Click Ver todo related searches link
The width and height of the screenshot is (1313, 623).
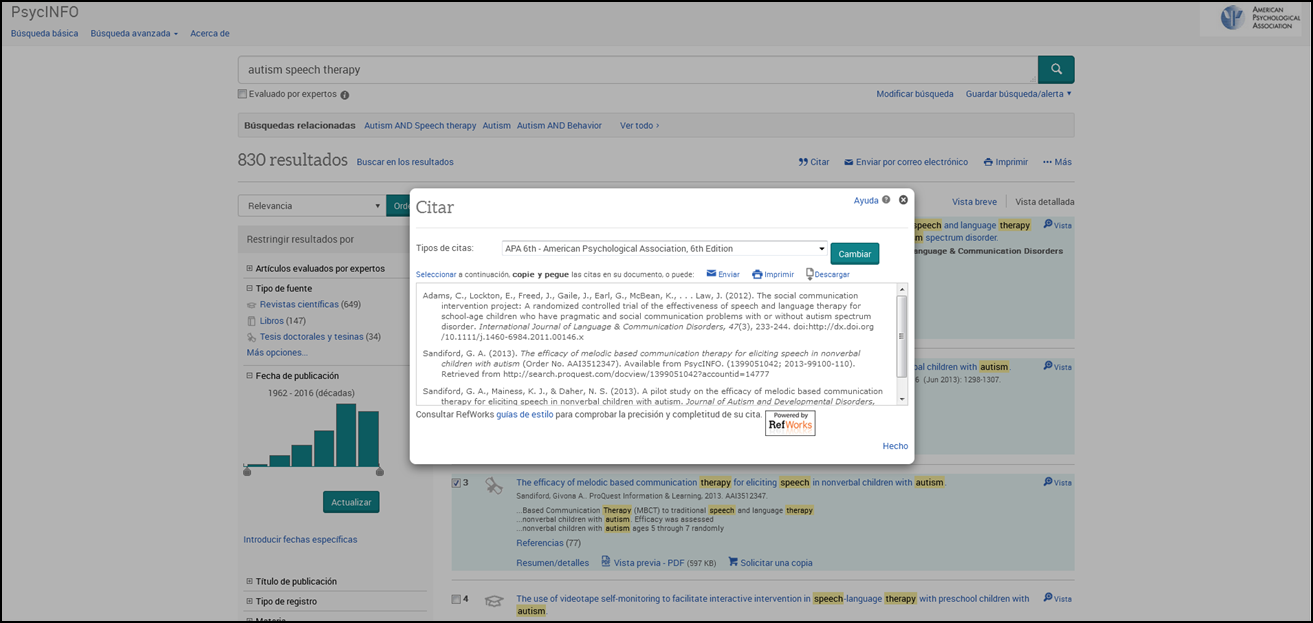click(639, 126)
